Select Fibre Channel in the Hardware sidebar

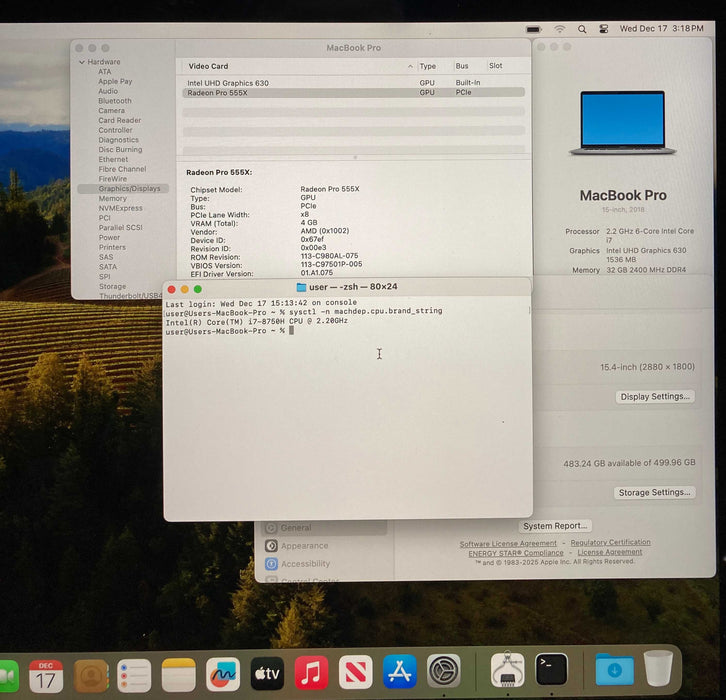click(122, 169)
